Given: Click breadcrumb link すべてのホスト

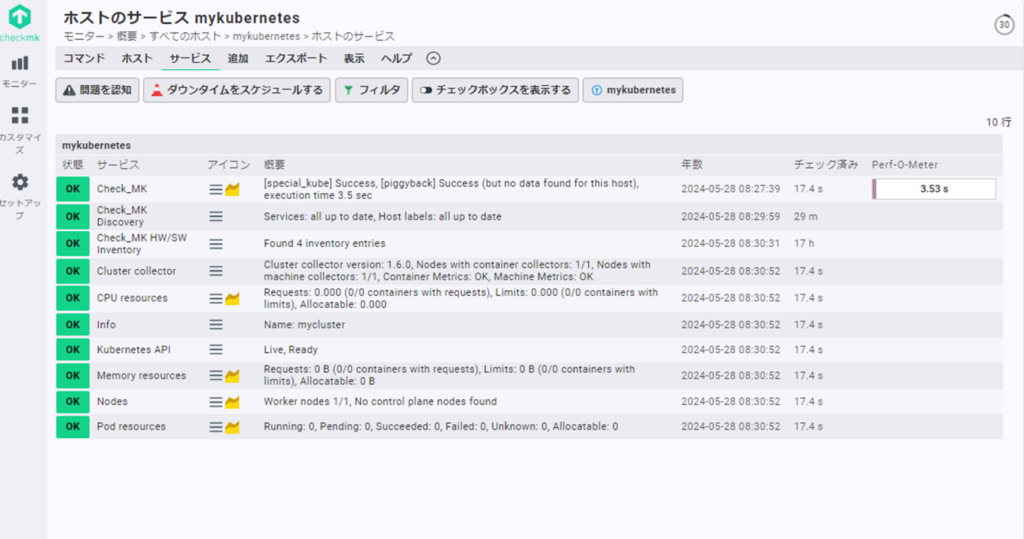Looking at the screenshot, I should [x=185, y=36].
